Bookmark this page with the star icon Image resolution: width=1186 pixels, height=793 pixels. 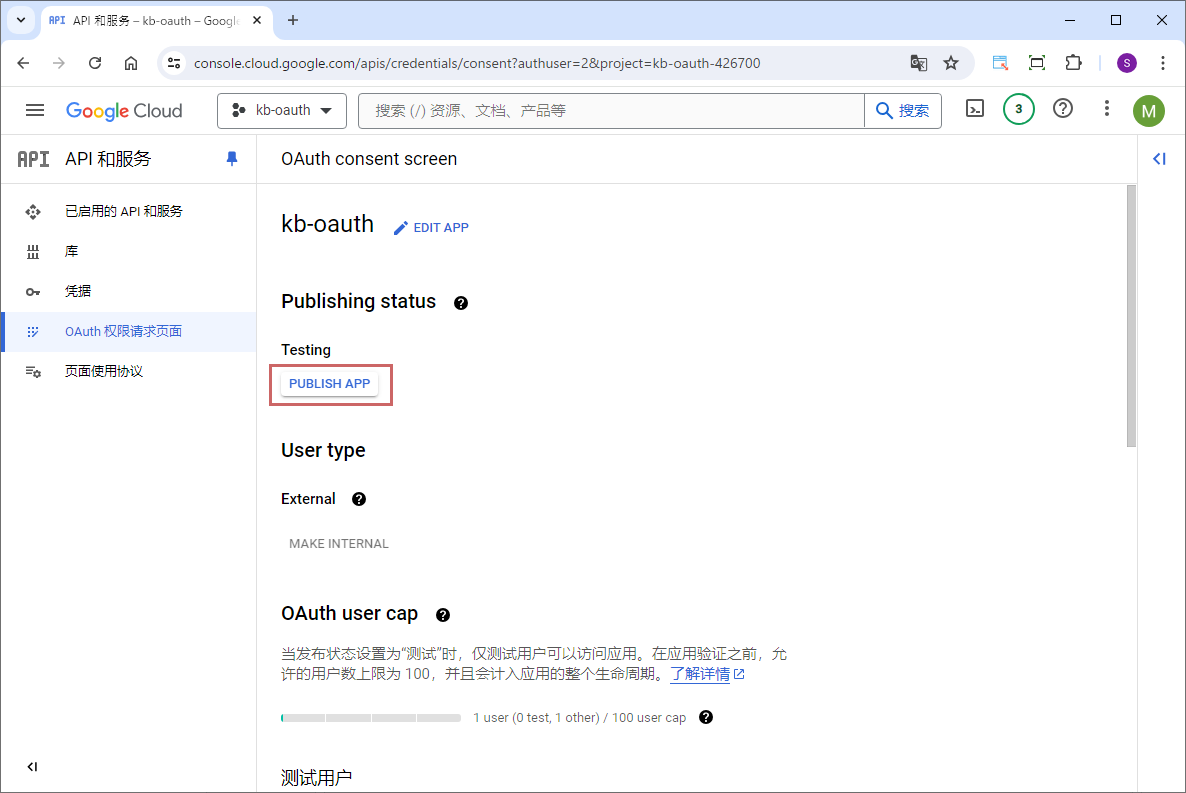(951, 63)
